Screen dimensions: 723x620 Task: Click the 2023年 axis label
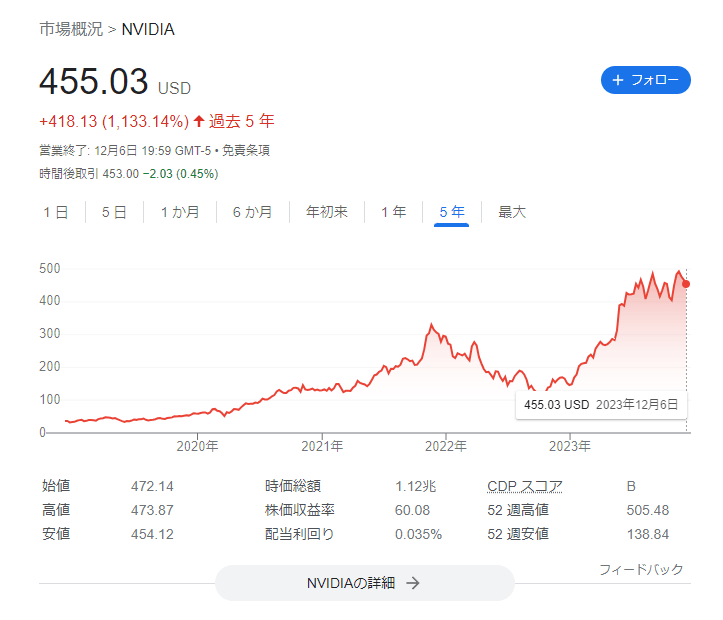point(569,446)
